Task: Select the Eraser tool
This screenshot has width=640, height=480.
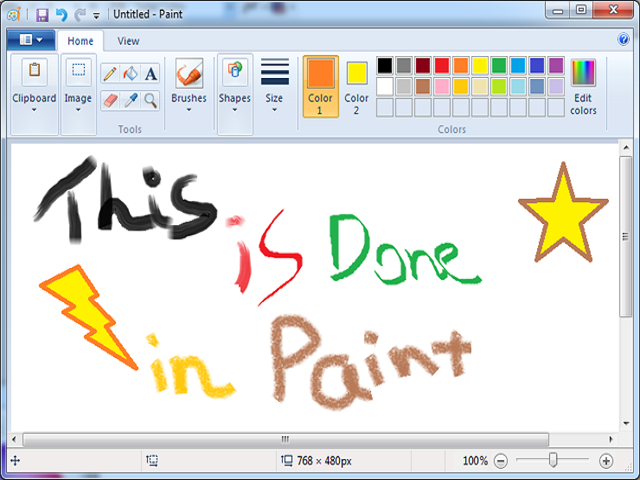Action: pyautogui.click(x=110, y=100)
